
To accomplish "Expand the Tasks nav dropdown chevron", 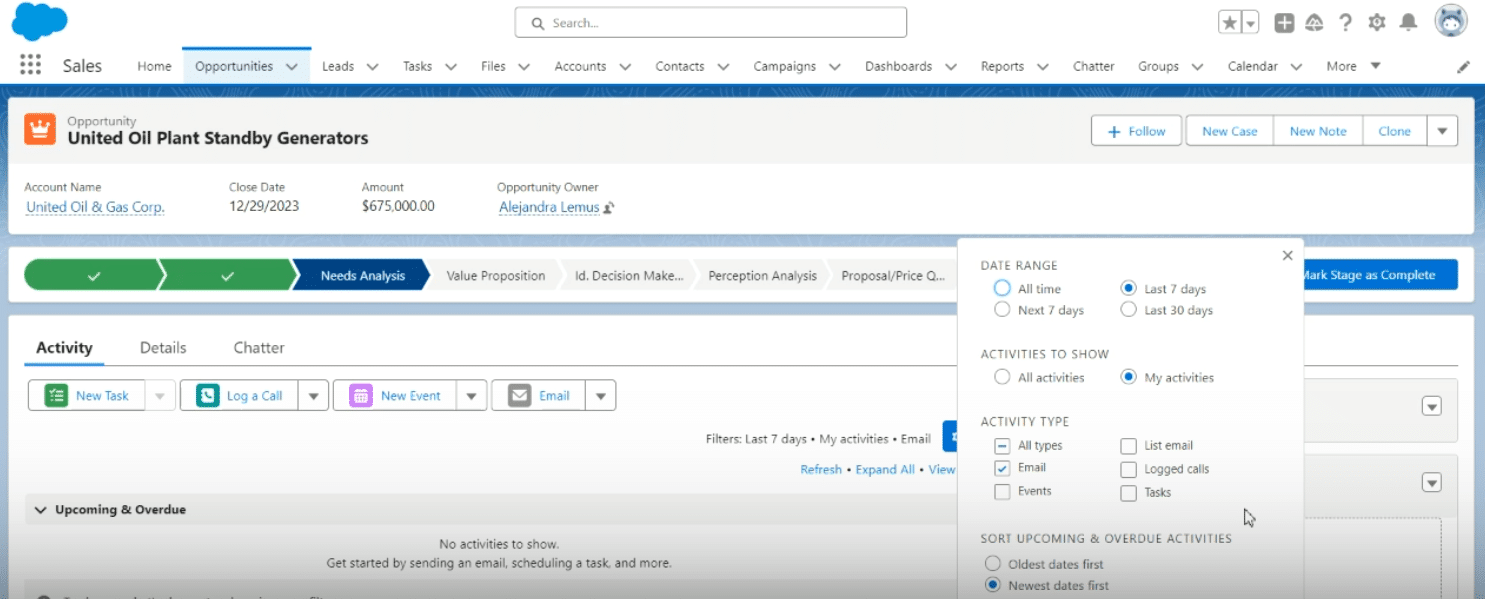I will [450, 67].
